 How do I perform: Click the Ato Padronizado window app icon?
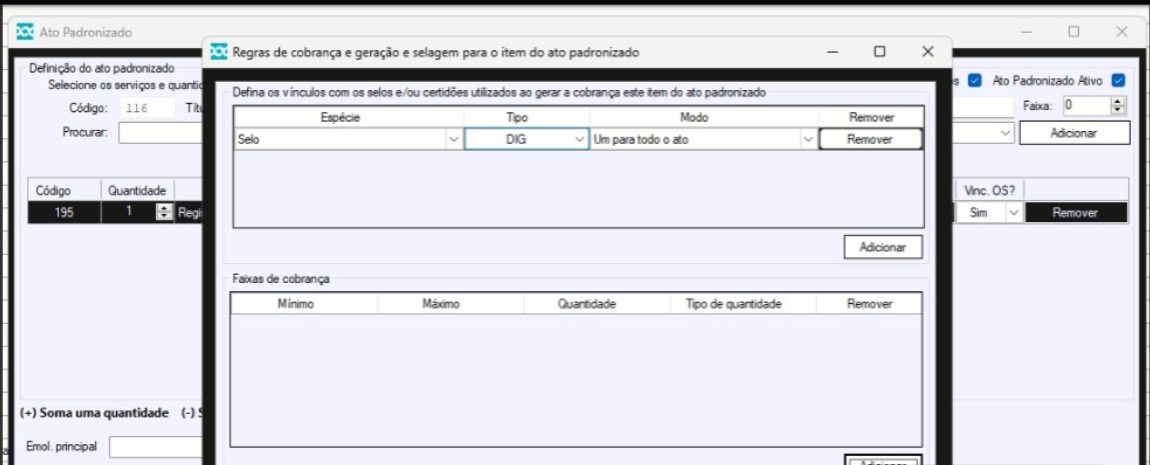click(x=26, y=32)
